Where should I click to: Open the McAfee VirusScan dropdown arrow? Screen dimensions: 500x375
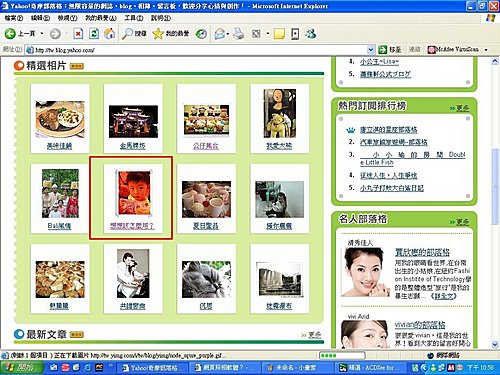pyautogui.click(x=486, y=50)
